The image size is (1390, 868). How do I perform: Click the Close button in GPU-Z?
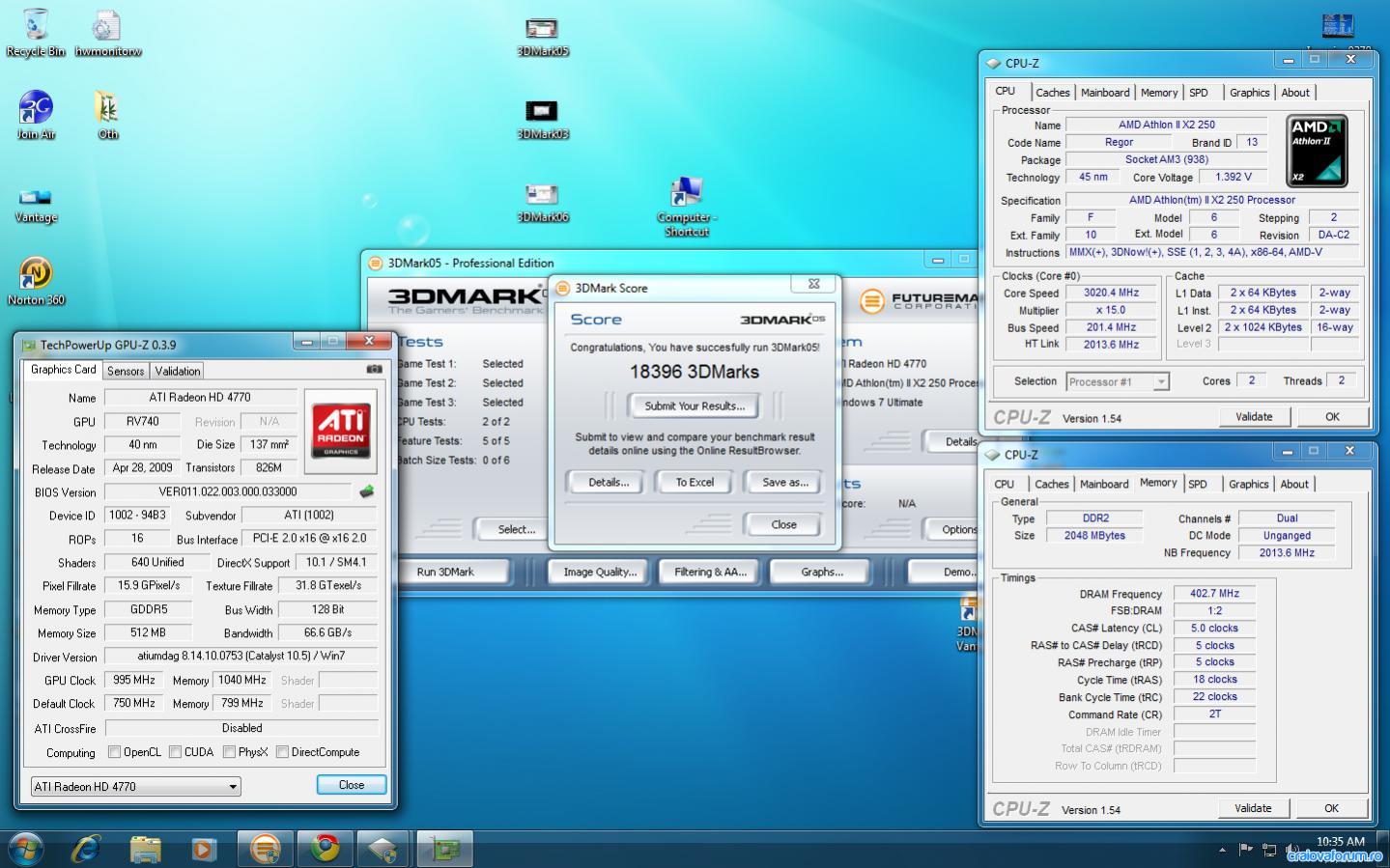pos(352,785)
